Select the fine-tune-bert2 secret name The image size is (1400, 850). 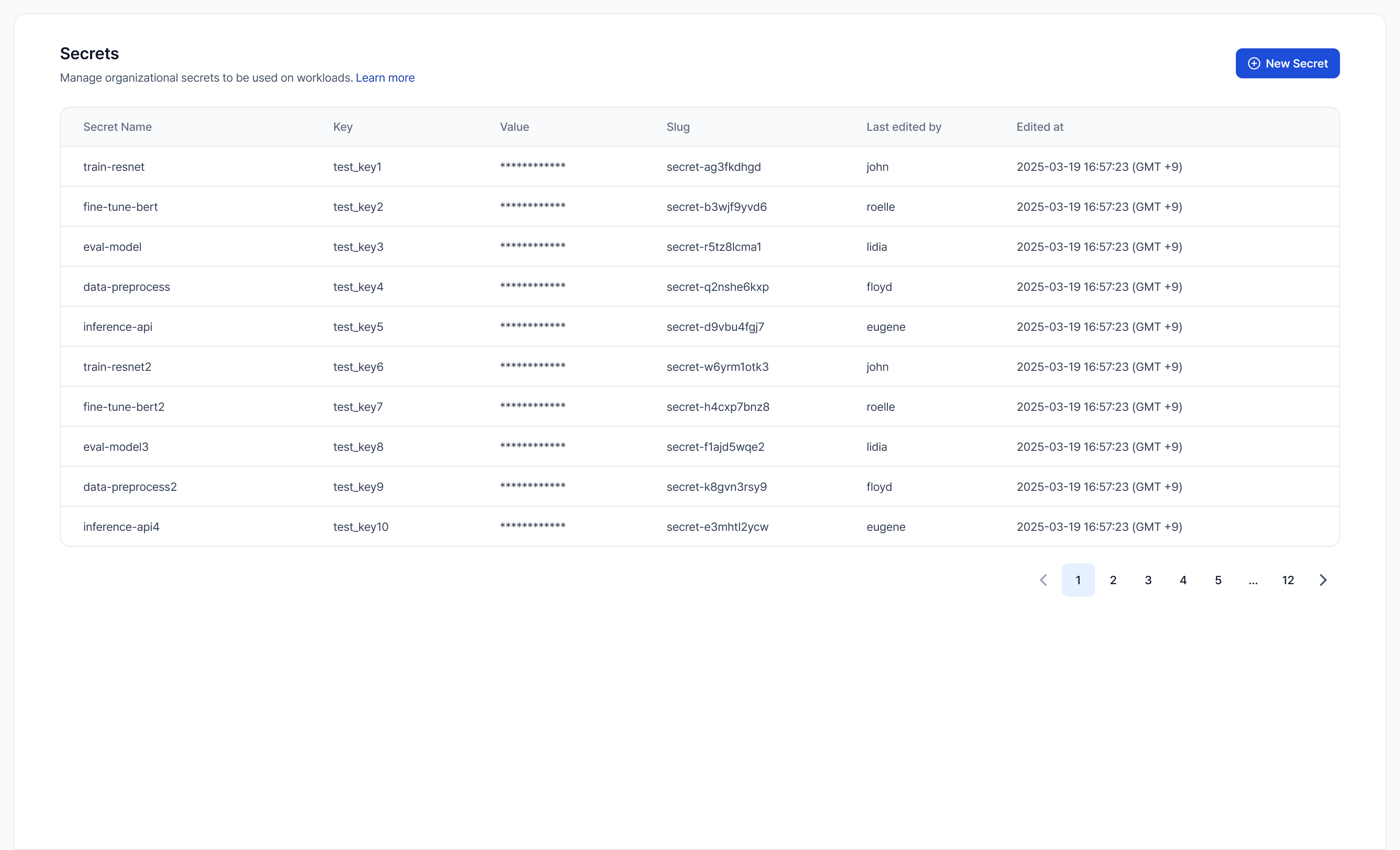(123, 407)
